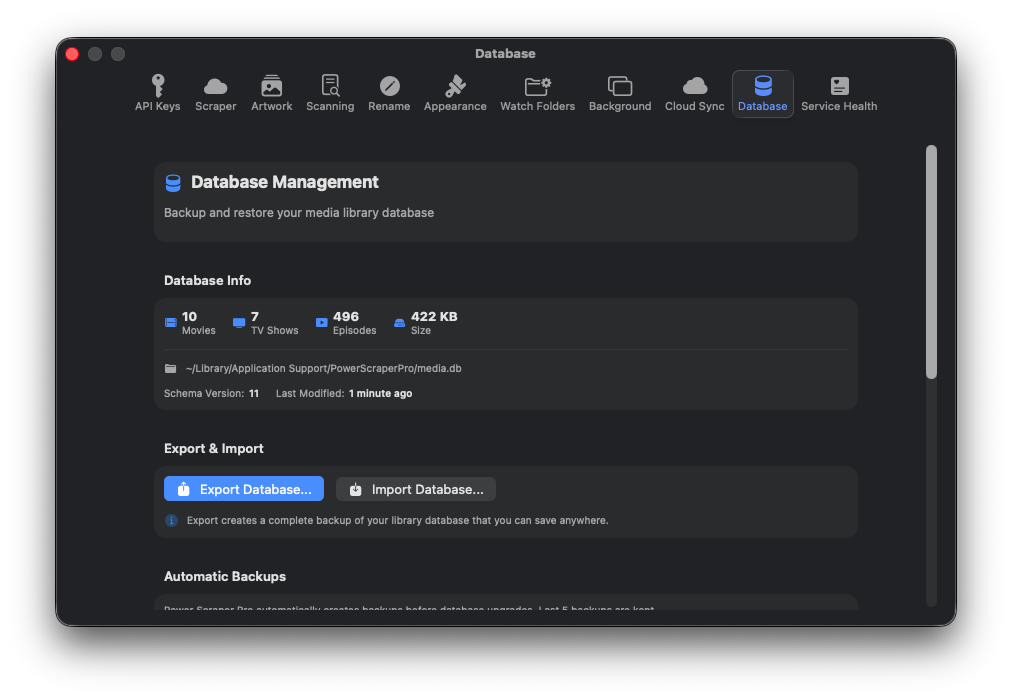Switch to Cloud Sync tab
The width and height of the screenshot is (1012, 700).
pos(695,93)
